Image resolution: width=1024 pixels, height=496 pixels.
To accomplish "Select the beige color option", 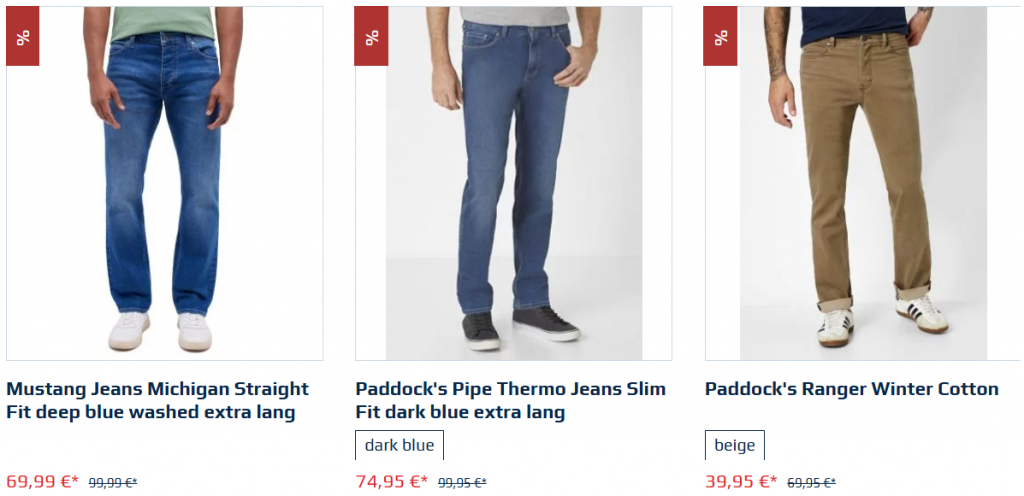I will tap(735, 445).
